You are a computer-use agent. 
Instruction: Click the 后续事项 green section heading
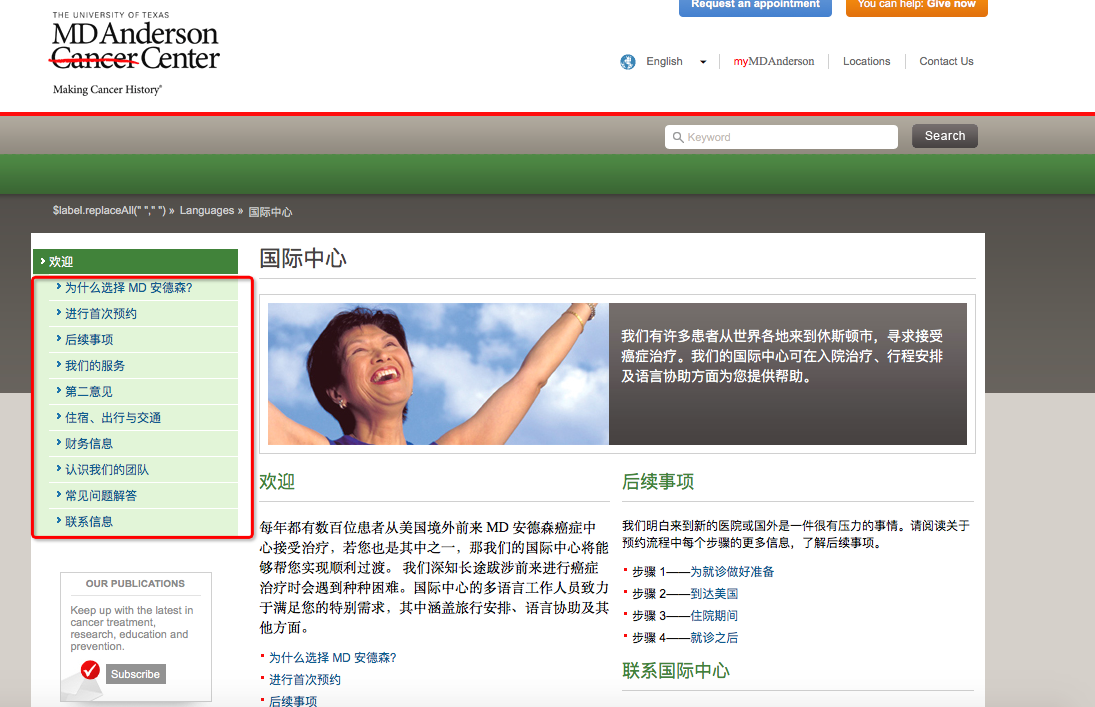coord(658,481)
